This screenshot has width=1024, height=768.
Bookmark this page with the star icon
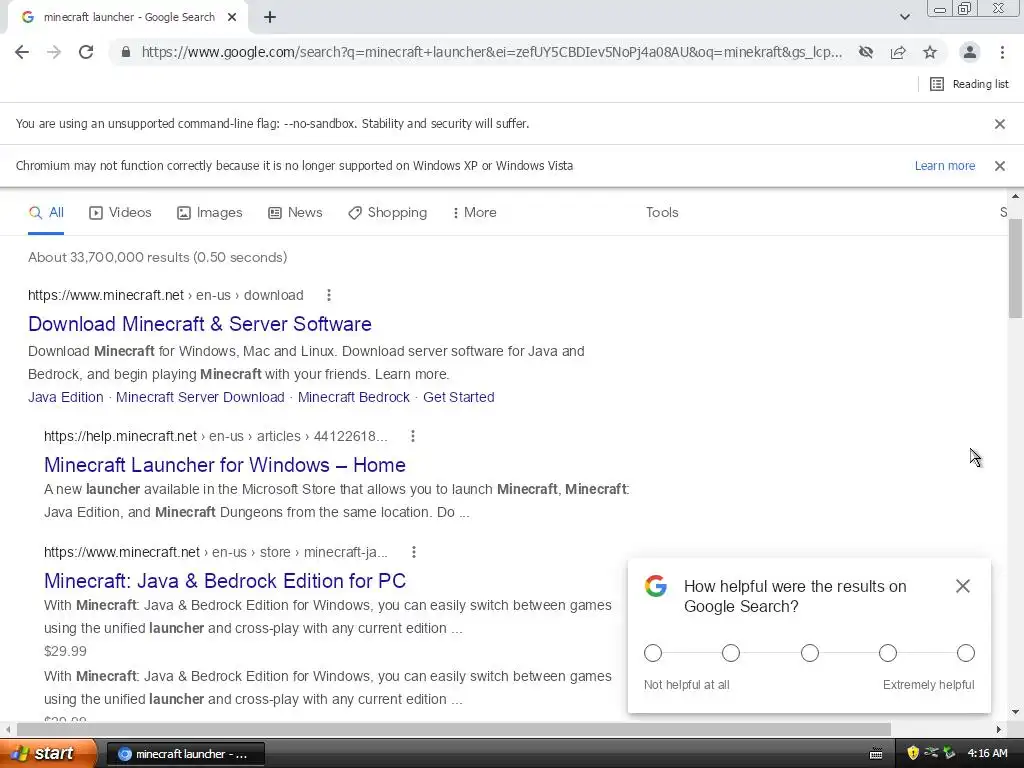(x=930, y=52)
